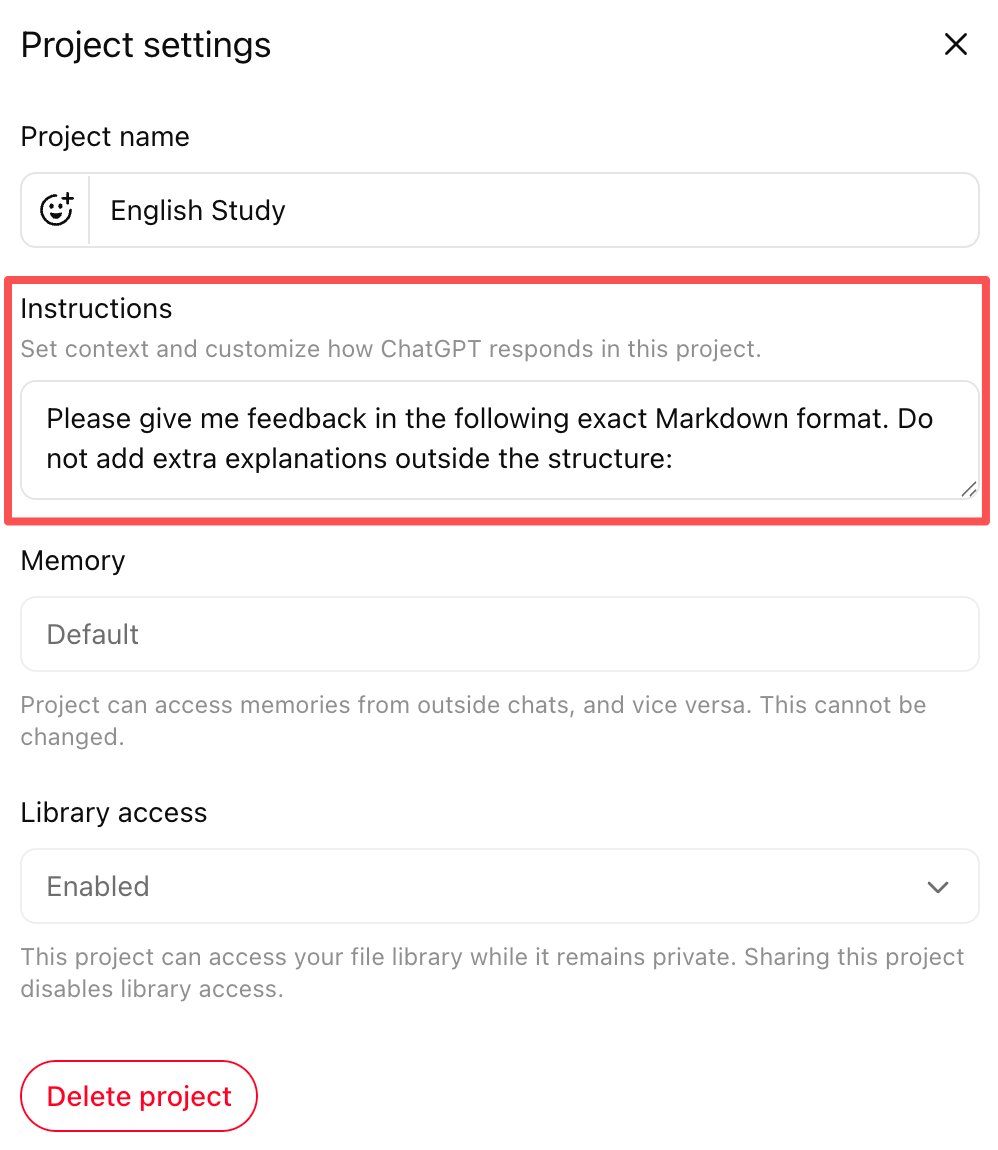This screenshot has width=998, height=1150.
Task: Click the Memory Default field
Action: (499, 634)
